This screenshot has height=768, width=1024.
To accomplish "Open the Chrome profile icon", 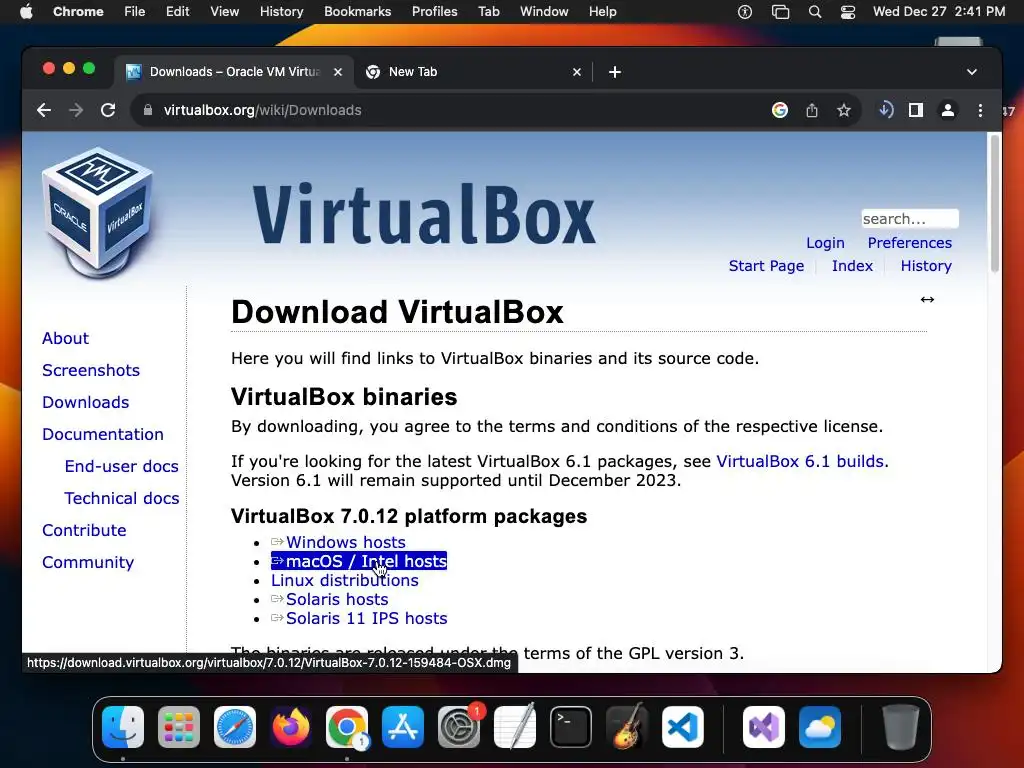I will 948,110.
